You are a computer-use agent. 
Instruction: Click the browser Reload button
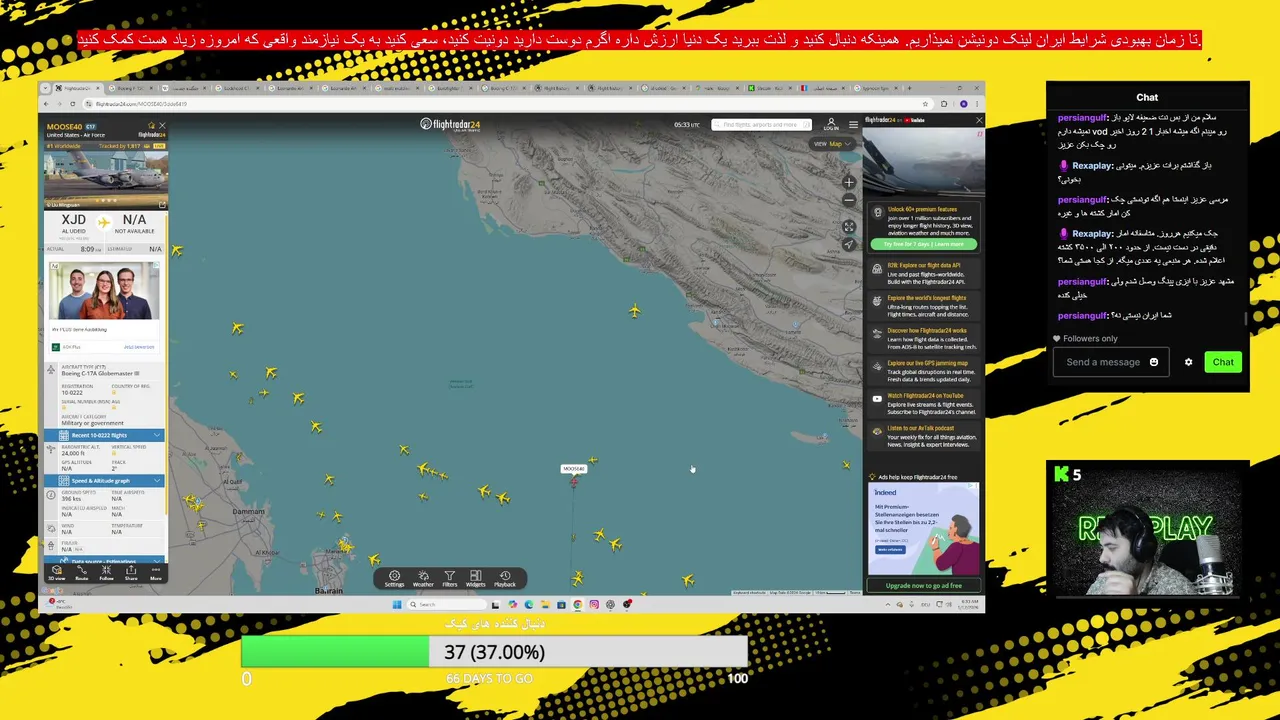[x=72, y=104]
